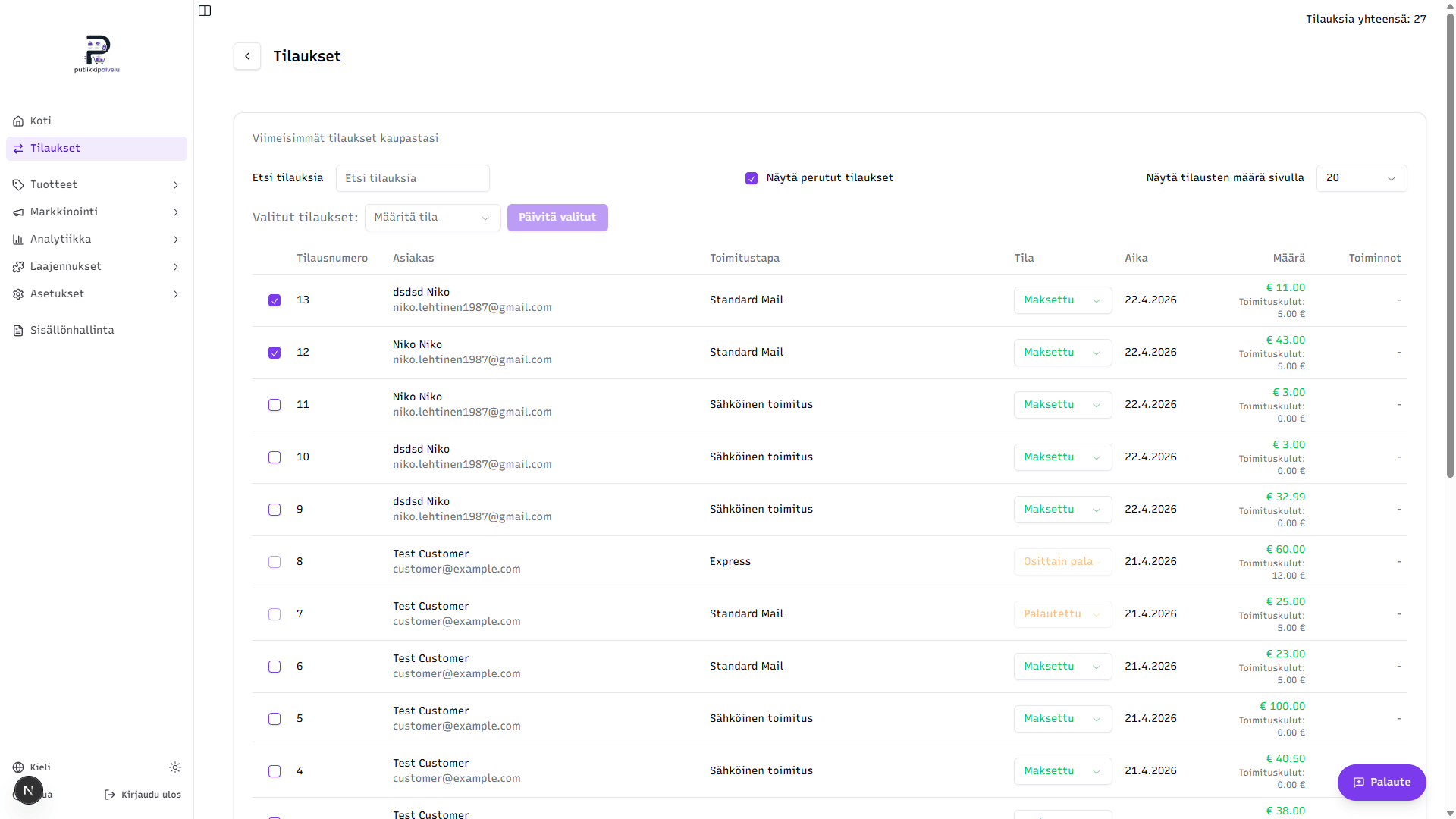Toggle the sidebar panel icon
Image resolution: width=1456 pixels, height=819 pixels.
[x=205, y=11]
